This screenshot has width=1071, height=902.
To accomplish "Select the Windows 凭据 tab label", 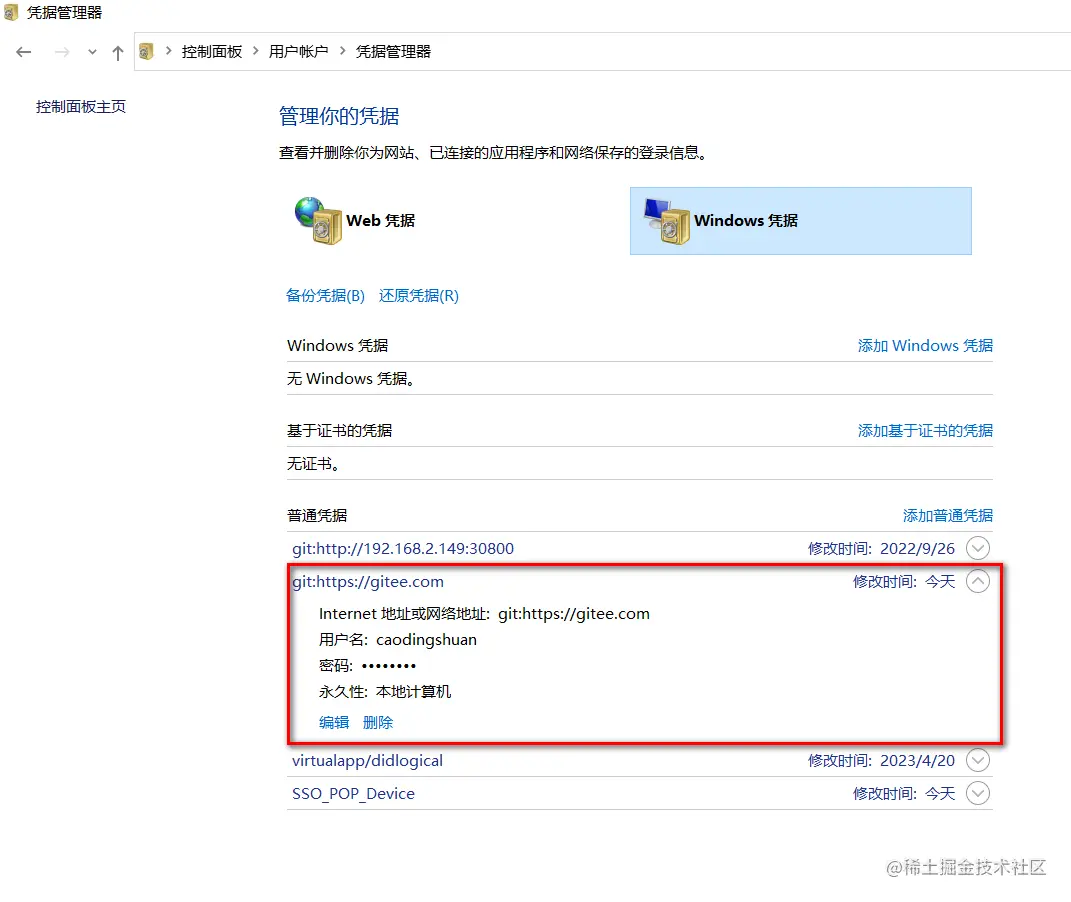I will click(746, 221).
